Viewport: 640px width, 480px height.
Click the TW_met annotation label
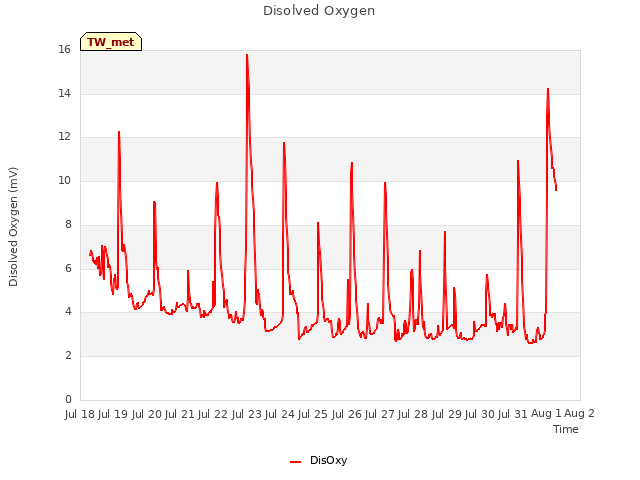tap(111, 42)
